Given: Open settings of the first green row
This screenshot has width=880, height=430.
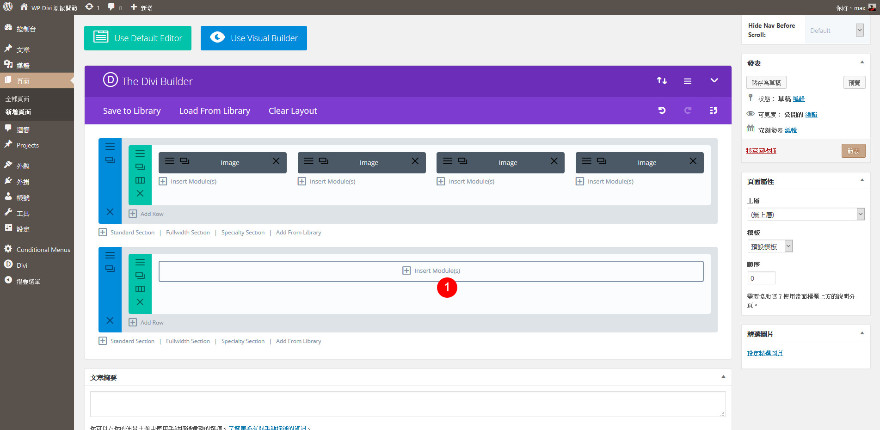Looking at the screenshot, I should pos(140,153).
